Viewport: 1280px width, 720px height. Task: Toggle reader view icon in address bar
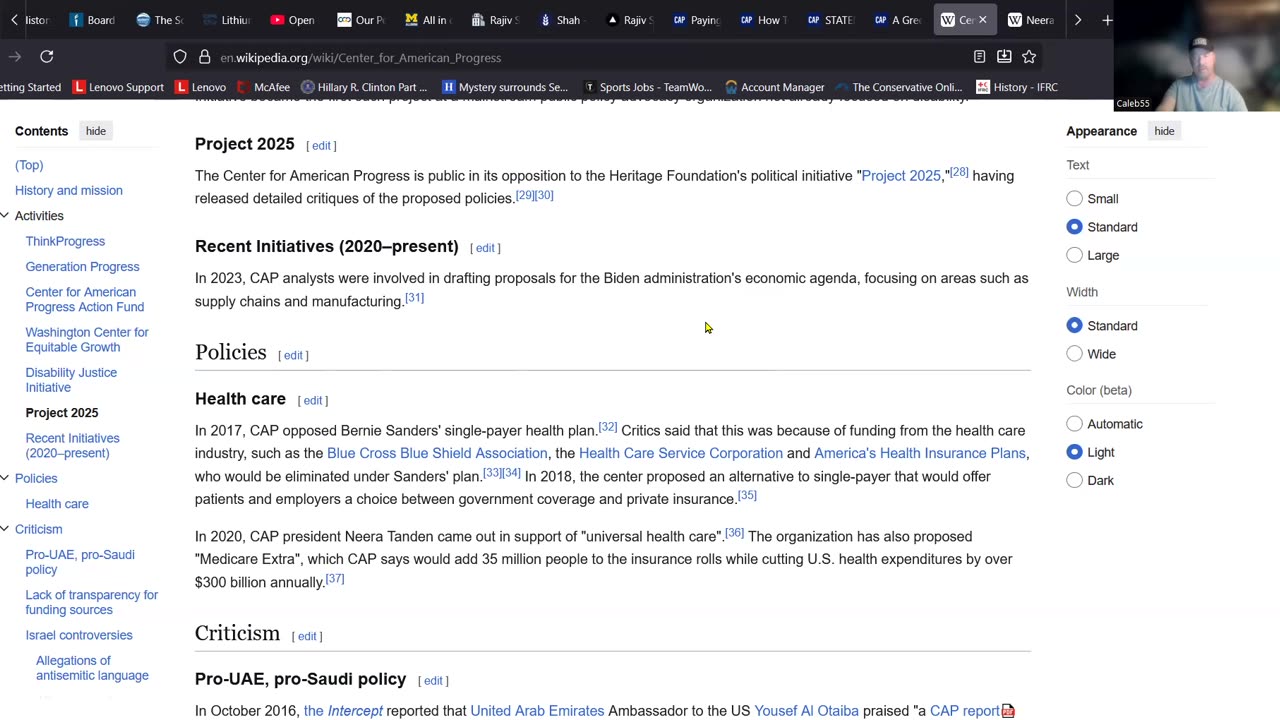pos(980,57)
